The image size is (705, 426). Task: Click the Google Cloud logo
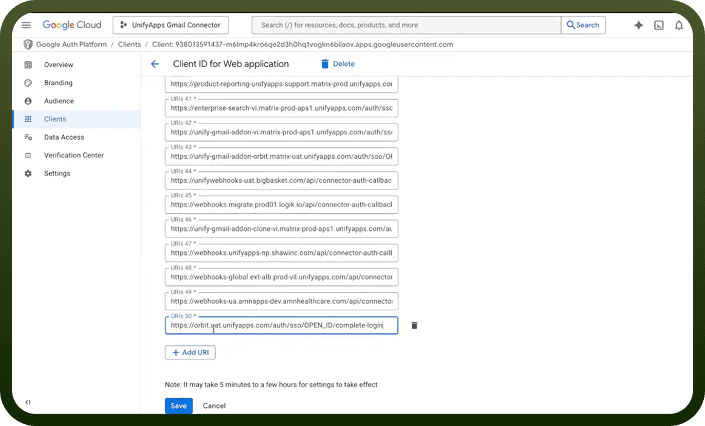pos(72,25)
